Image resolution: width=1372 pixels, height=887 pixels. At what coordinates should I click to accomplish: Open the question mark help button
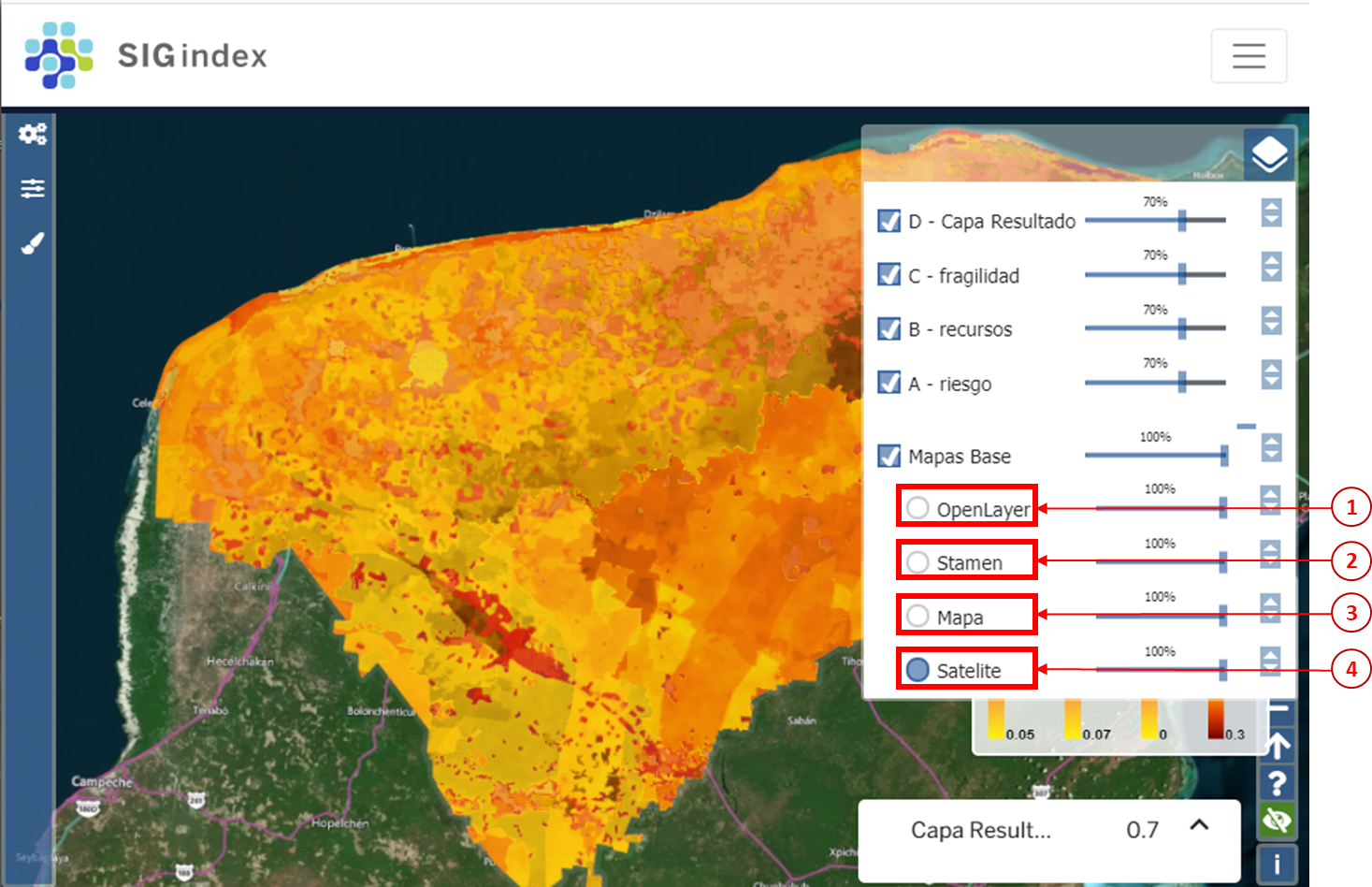1278,783
